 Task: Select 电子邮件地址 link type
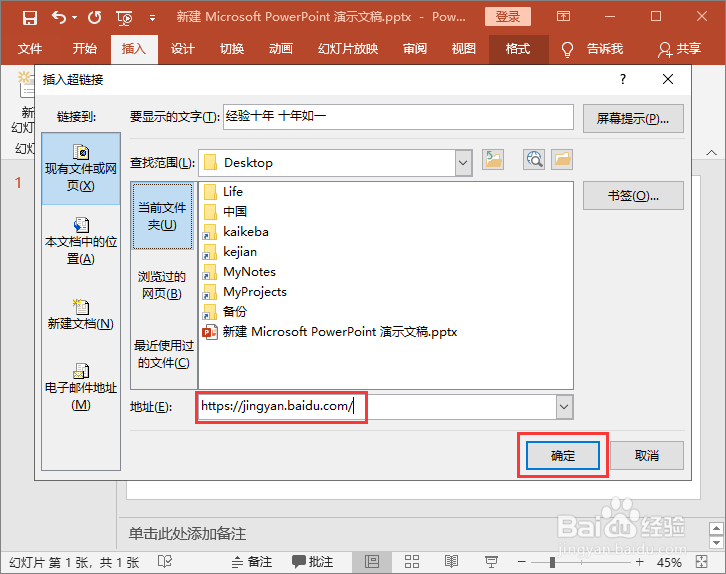[x=81, y=387]
